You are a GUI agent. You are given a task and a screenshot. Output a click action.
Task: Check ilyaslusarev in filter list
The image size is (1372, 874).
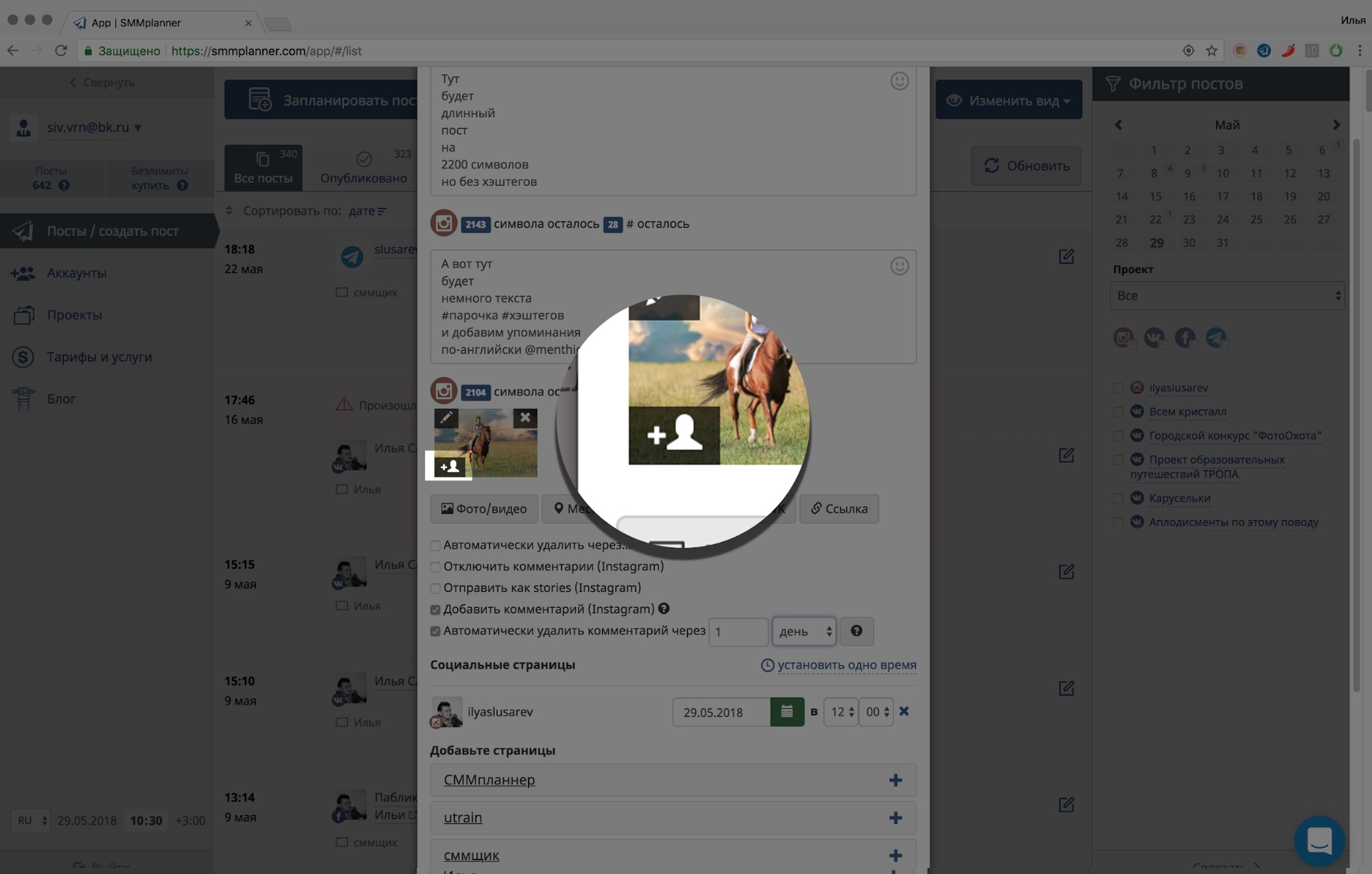click(1118, 388)
